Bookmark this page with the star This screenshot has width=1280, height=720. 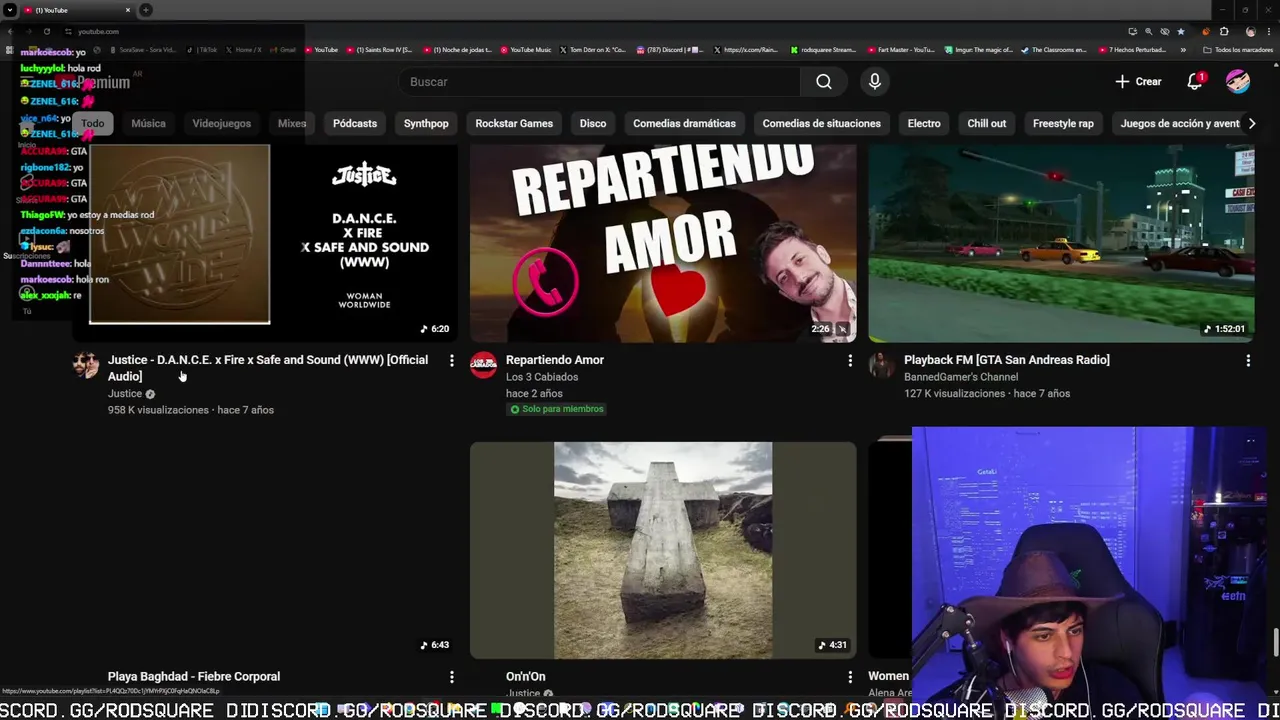click(x=1181, y=31)
